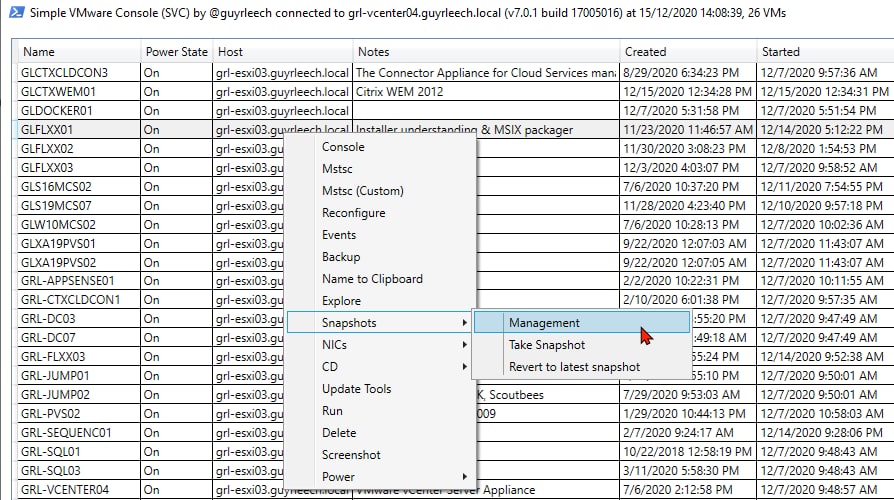
Task: Select the GLS19MCS07 VM name
Action: pyautogui.click(x=56, y=205)
